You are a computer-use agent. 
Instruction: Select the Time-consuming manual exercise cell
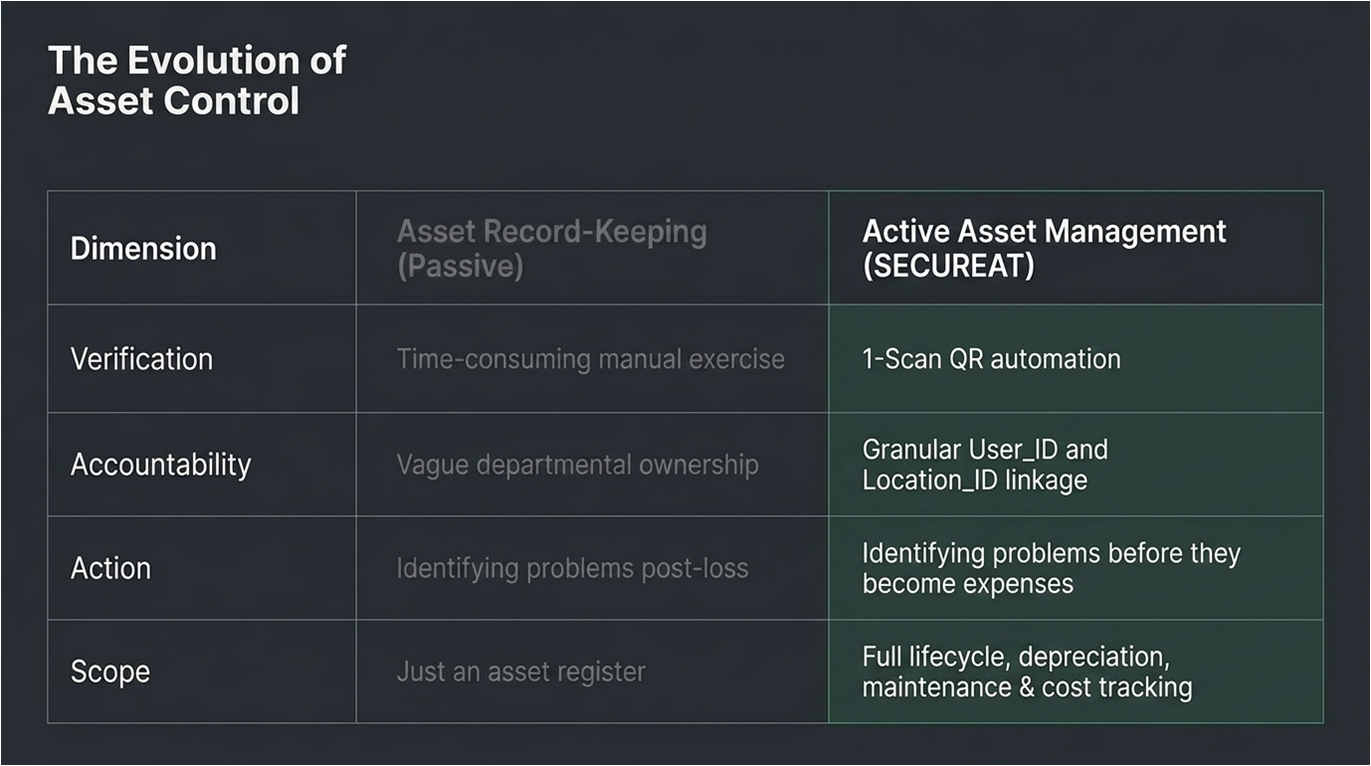coord(590,359)
